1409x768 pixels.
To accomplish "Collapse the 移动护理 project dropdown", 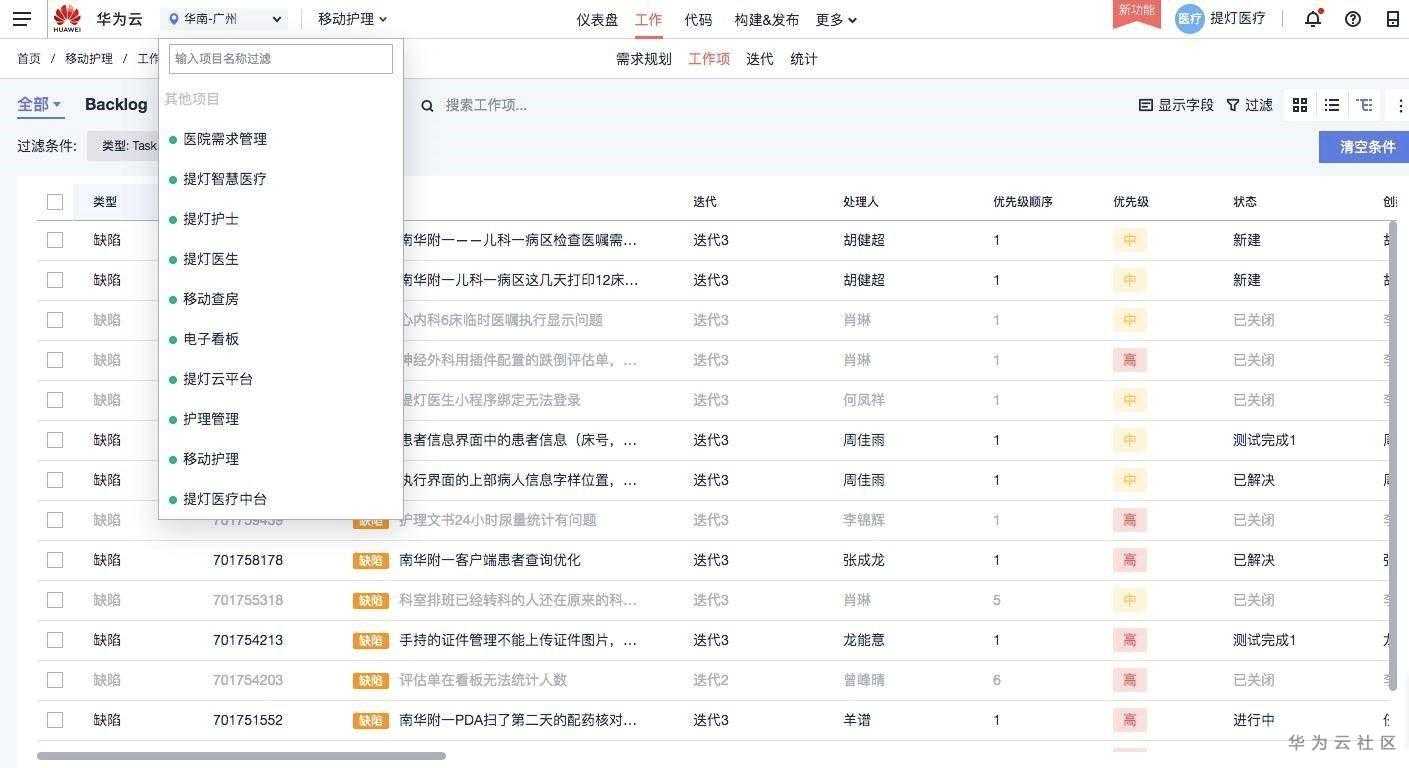I will tap(352, 19).
